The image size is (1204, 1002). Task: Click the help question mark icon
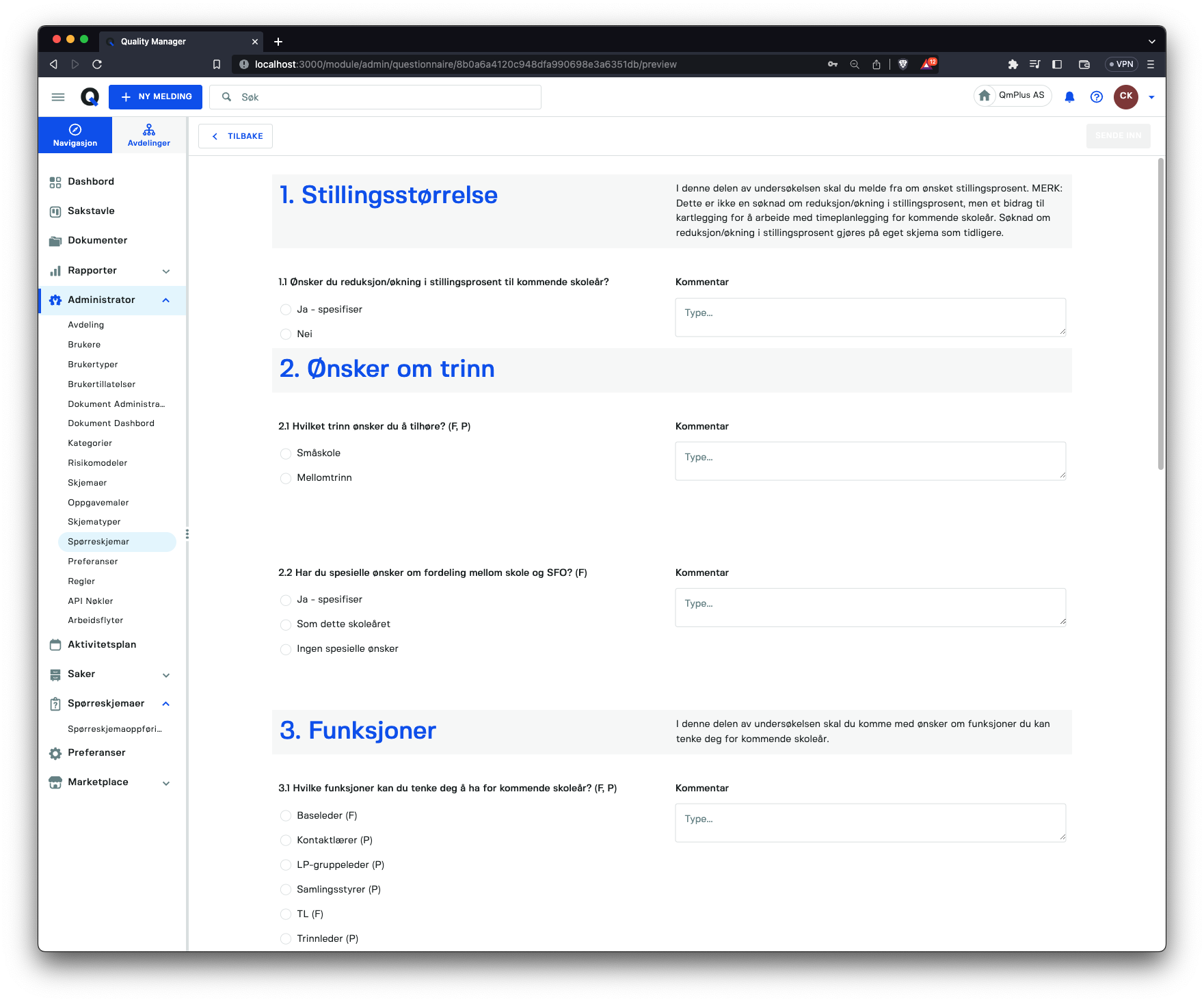click(1097, 97)
